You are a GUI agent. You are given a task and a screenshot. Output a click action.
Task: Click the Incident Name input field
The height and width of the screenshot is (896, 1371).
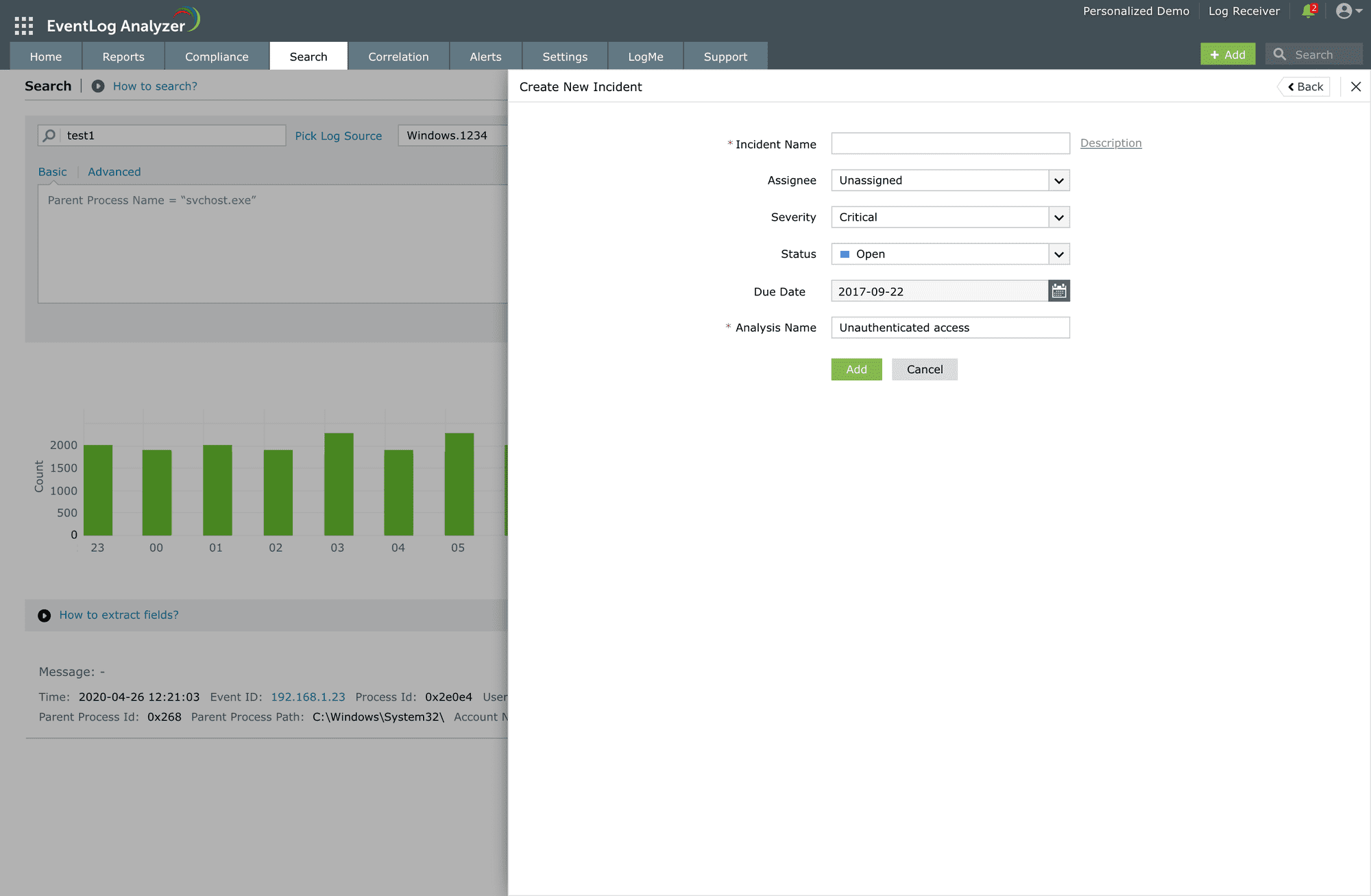click(950, 143)
